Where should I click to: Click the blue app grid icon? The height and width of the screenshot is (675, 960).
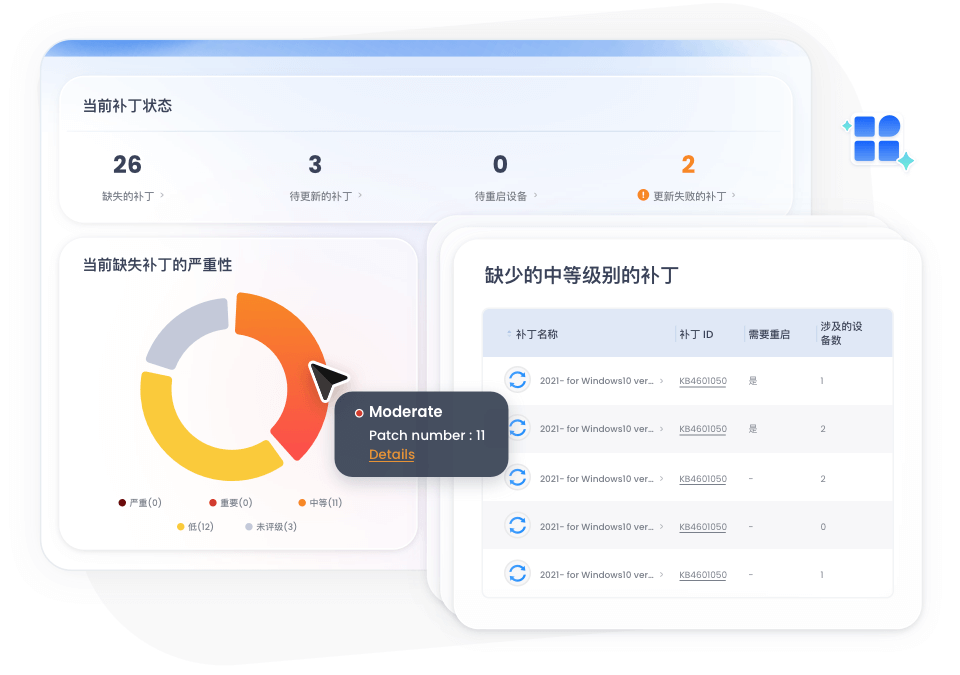click(x=877, y=139)
